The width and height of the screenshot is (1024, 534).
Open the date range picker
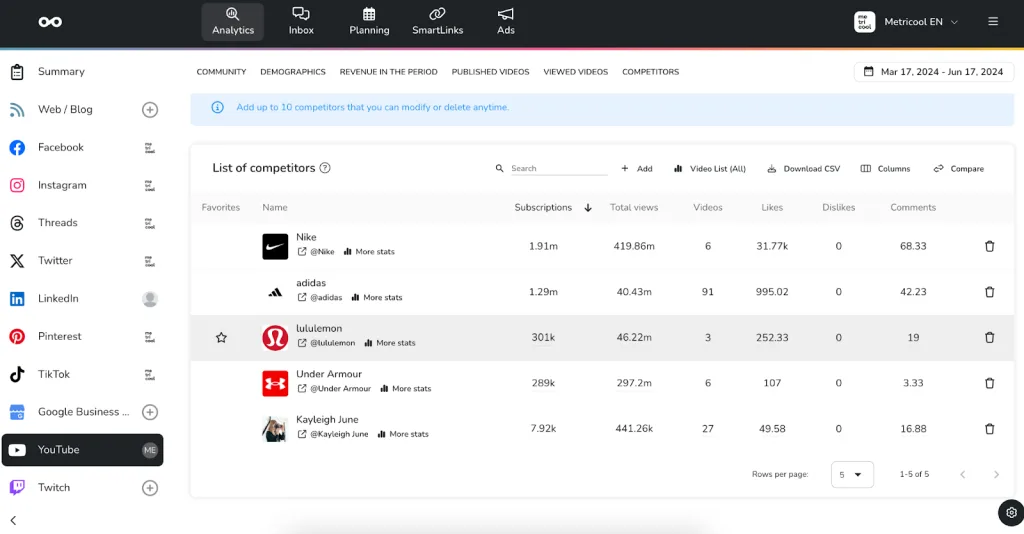[x=933, y=72]
